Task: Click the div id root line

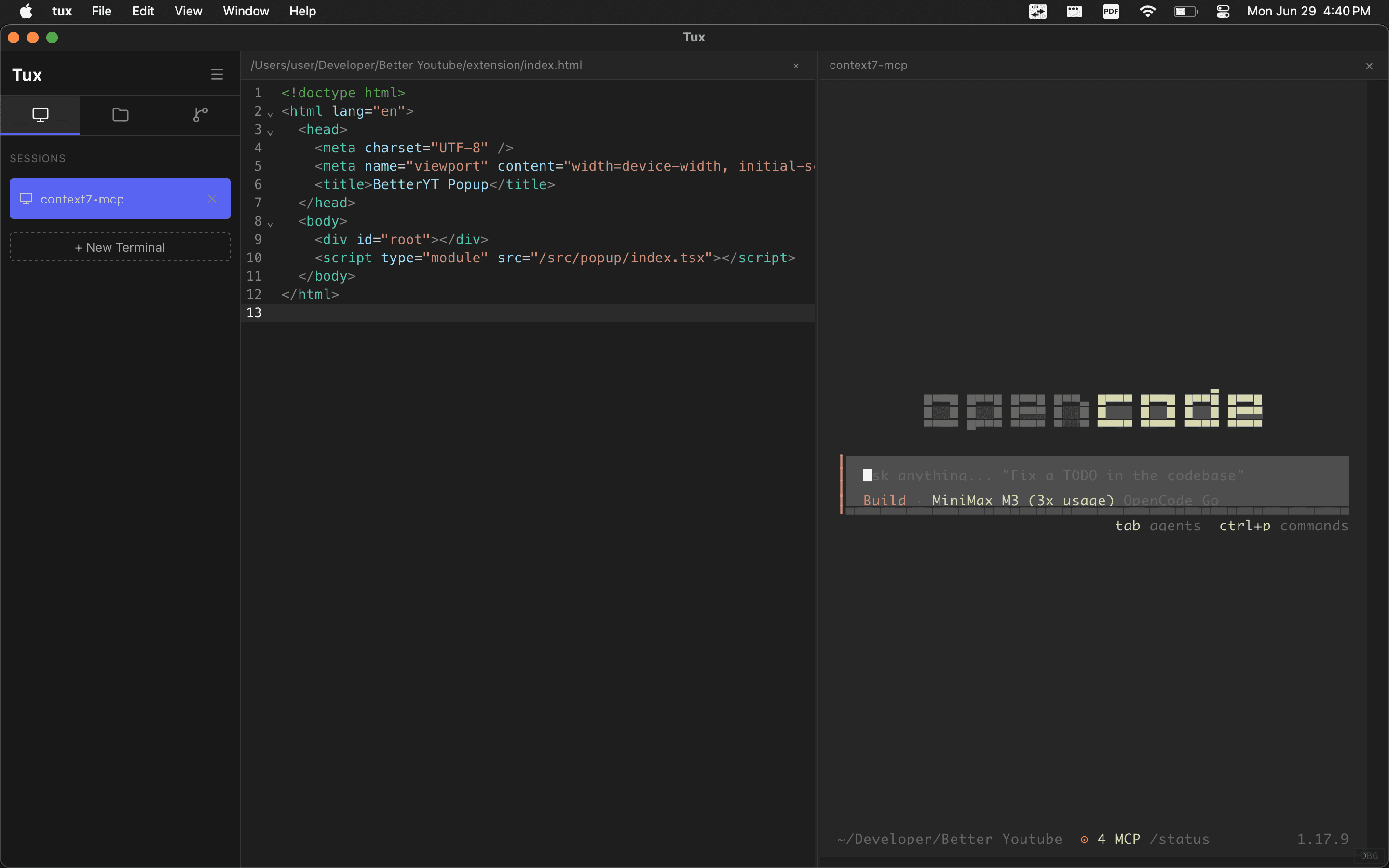Action: (401, 239)
